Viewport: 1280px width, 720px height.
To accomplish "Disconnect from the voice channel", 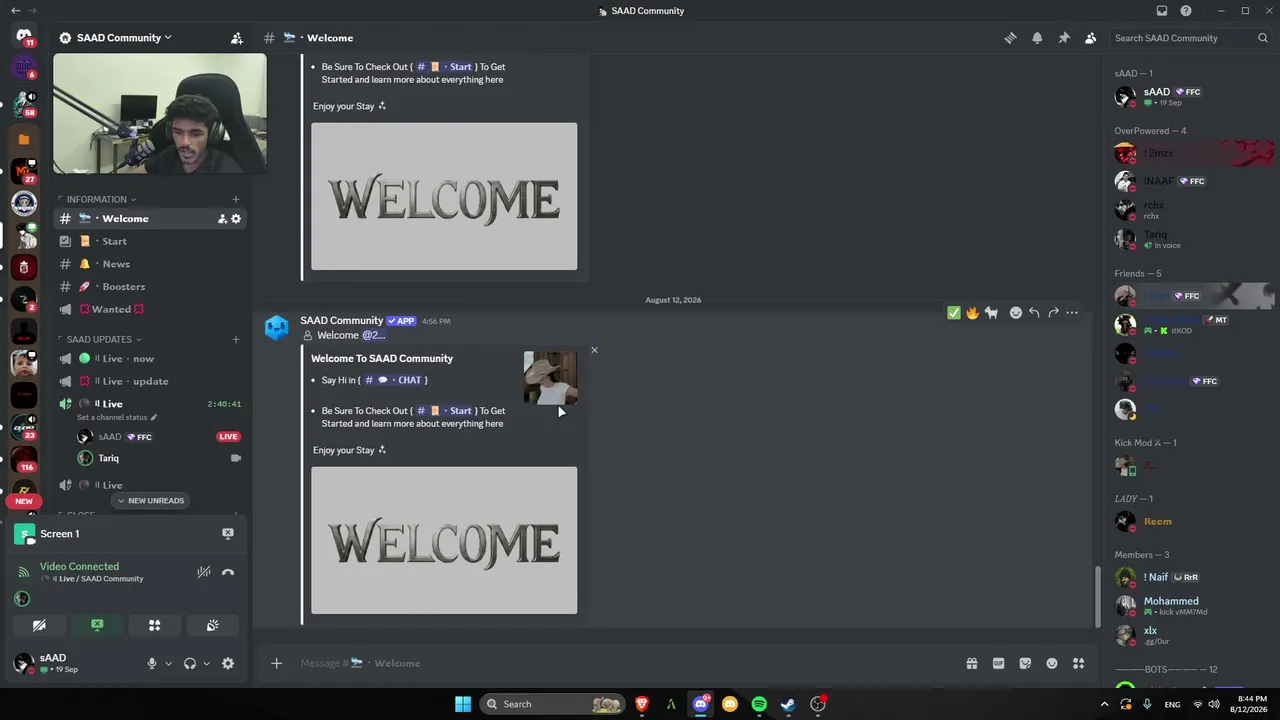I will pos(228,572).
